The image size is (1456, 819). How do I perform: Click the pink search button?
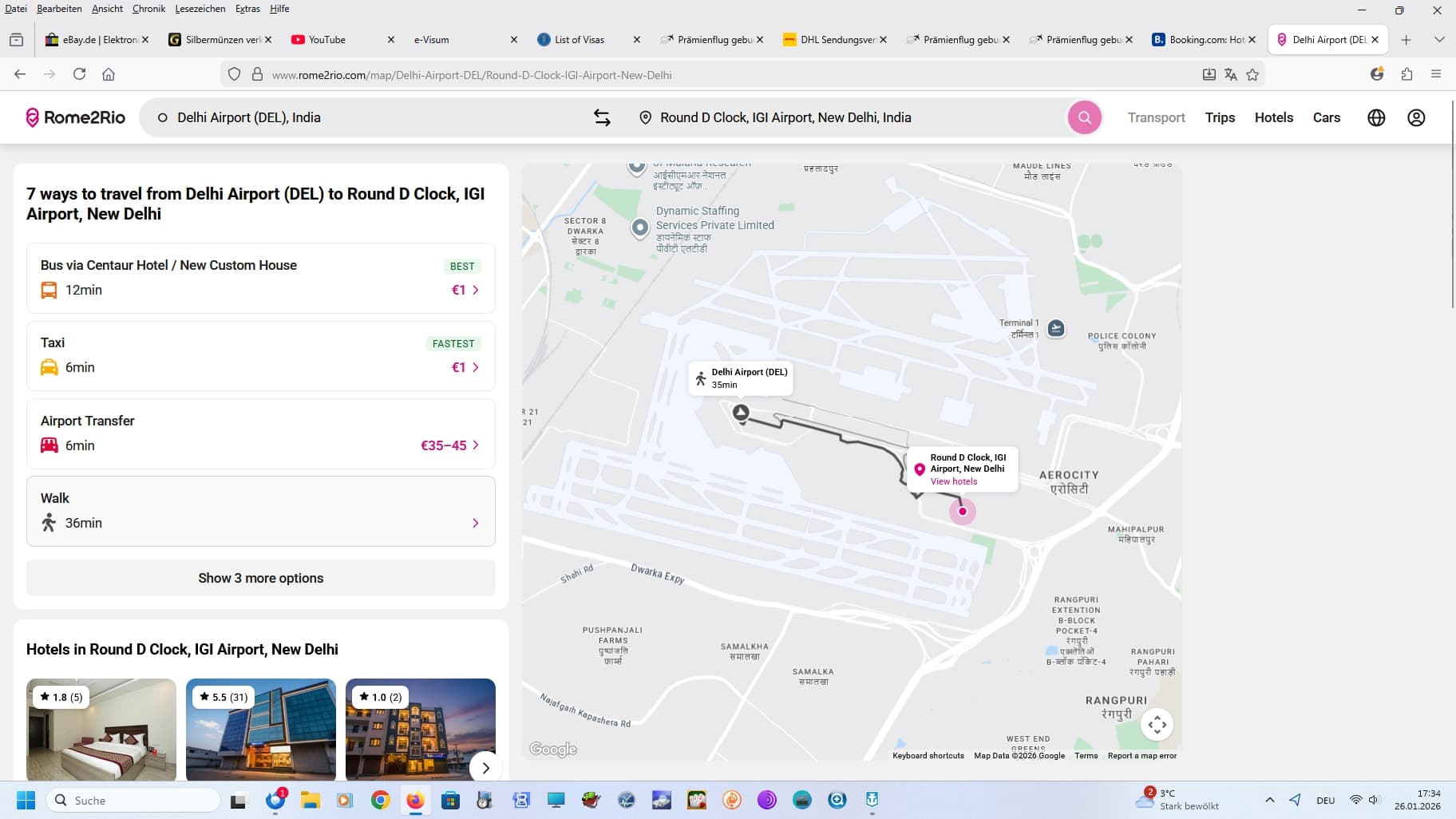click(x=1084, y=117)
